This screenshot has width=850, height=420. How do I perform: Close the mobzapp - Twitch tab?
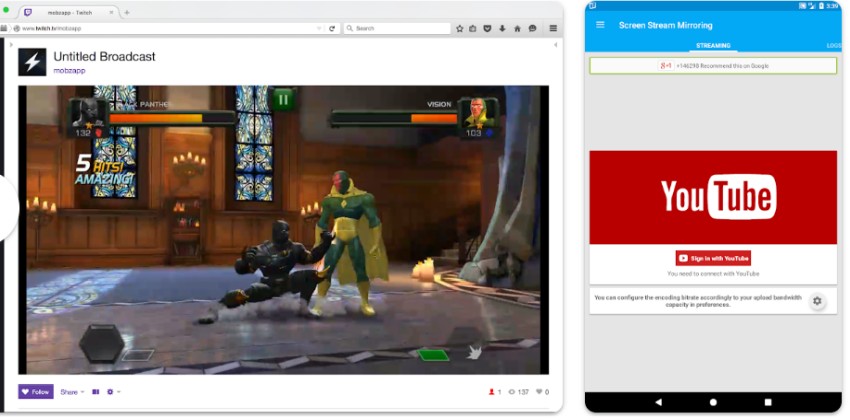(x=113, y=12)
